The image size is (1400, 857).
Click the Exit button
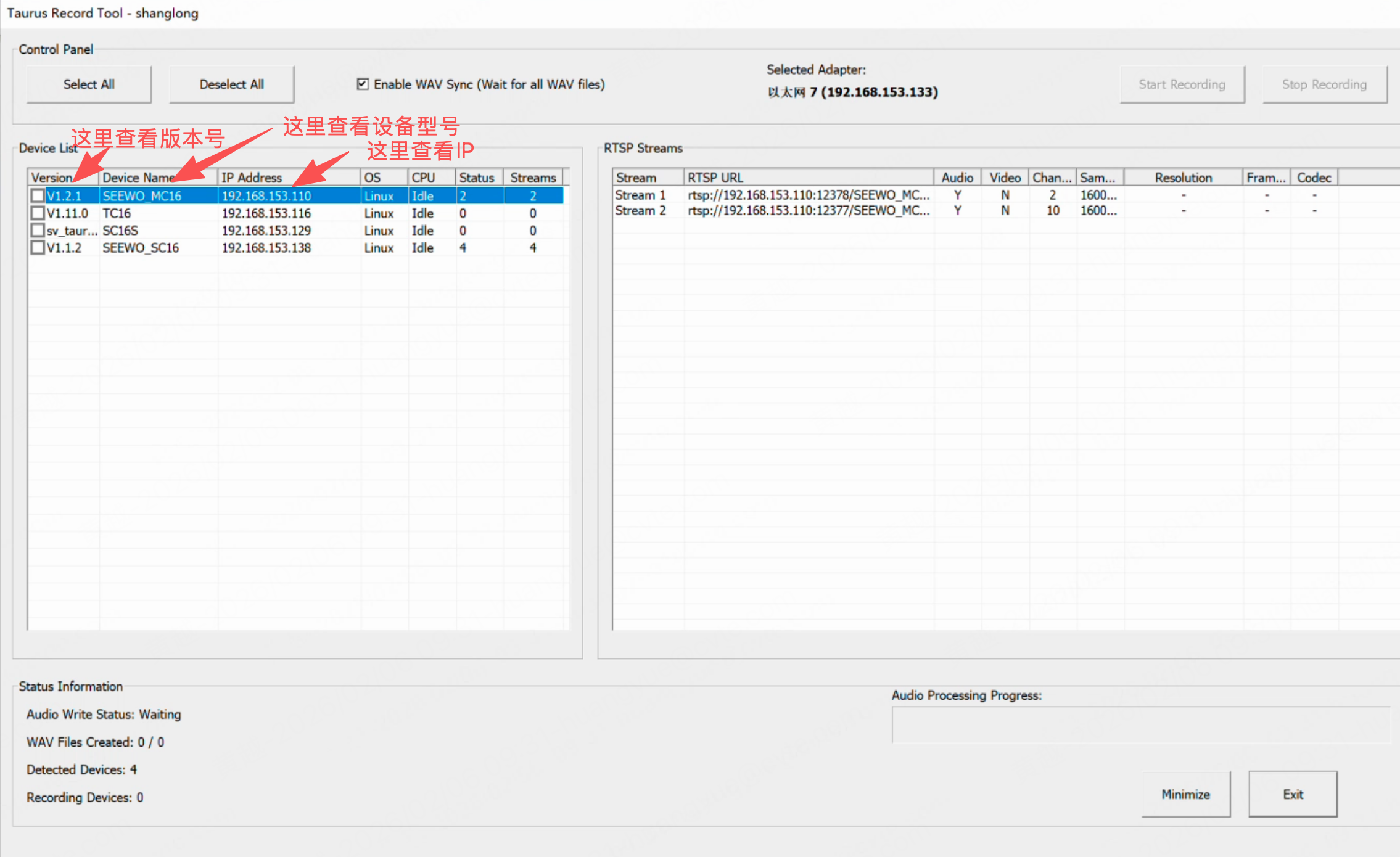coord(1293,794)
